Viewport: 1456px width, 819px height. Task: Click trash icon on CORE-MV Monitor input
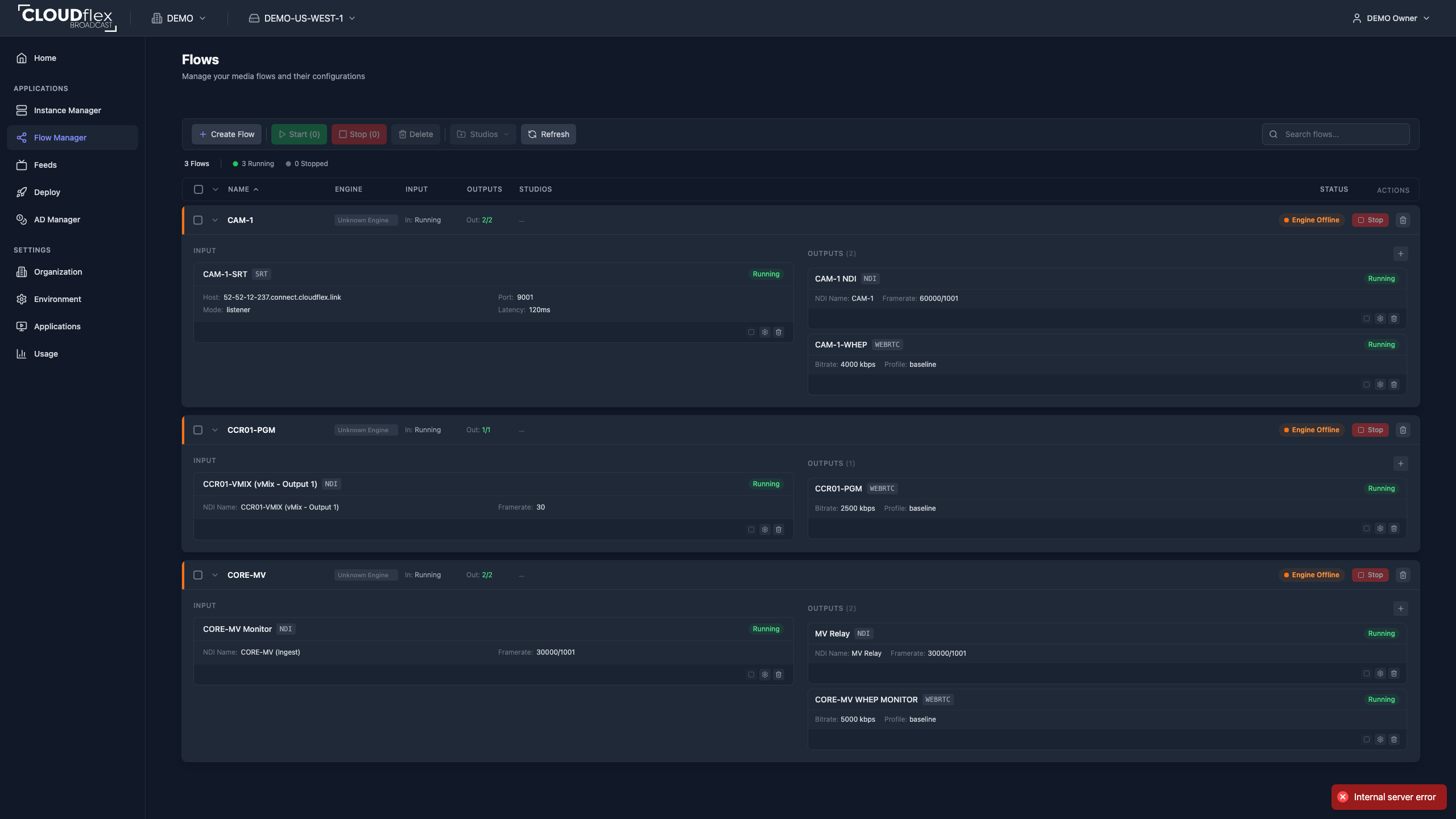(x=779, y=675)
